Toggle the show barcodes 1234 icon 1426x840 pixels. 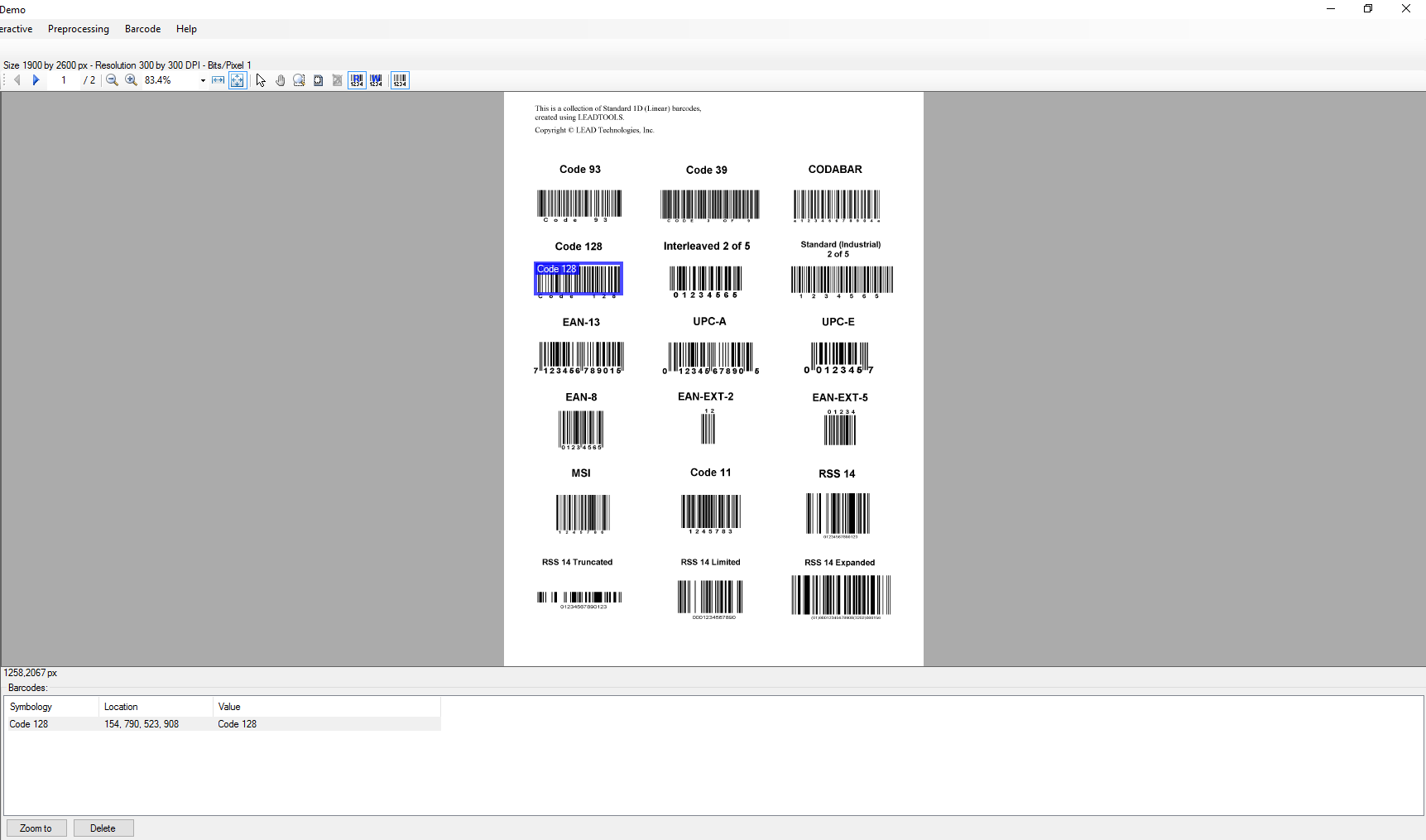[400, 80]
